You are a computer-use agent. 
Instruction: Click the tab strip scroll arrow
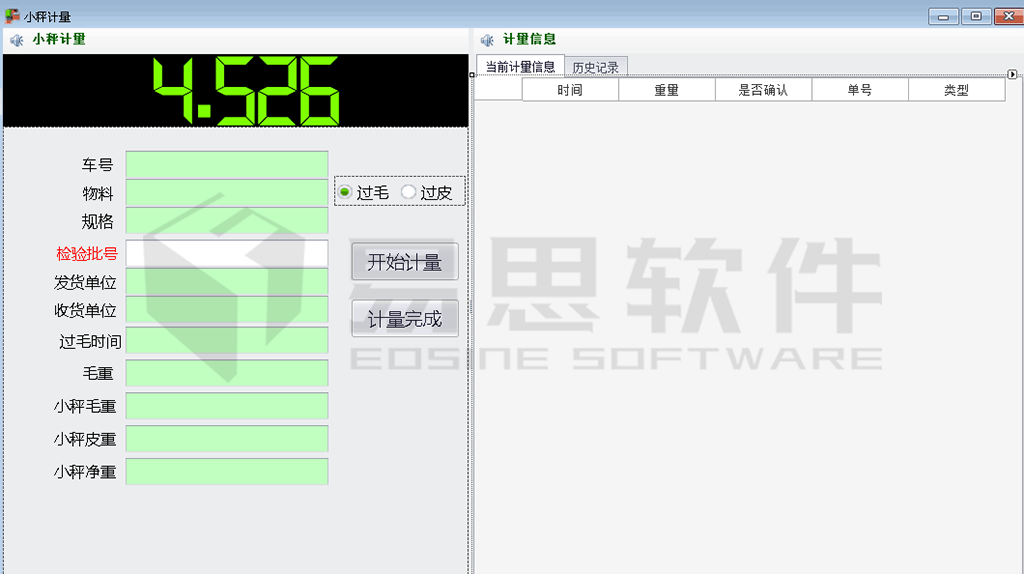1012,74
